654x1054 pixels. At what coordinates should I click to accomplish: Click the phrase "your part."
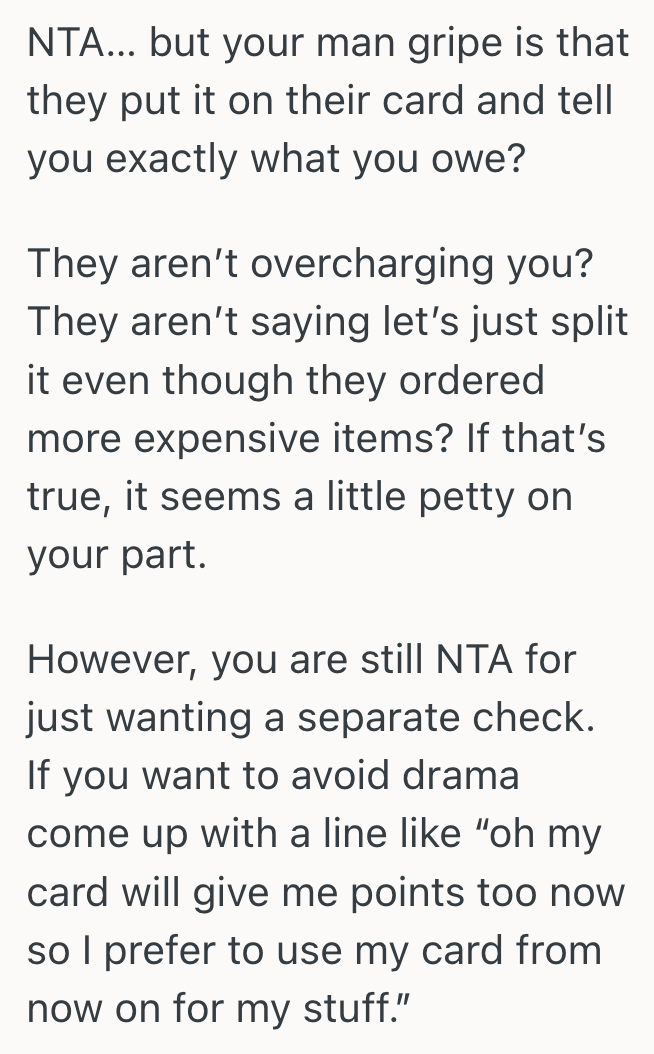tap(116, 555)
